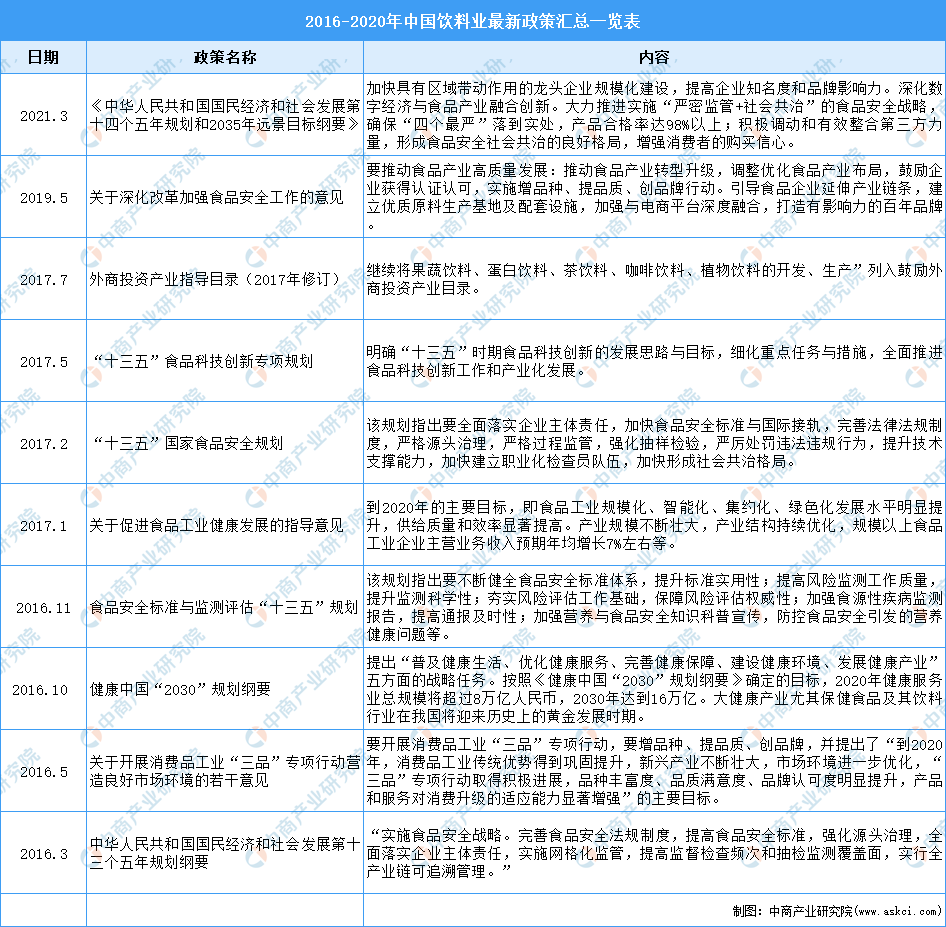
Task: Click content text beginning "继续将果蔬饮料、蛋白饮料"
Action: click(654, 280)
